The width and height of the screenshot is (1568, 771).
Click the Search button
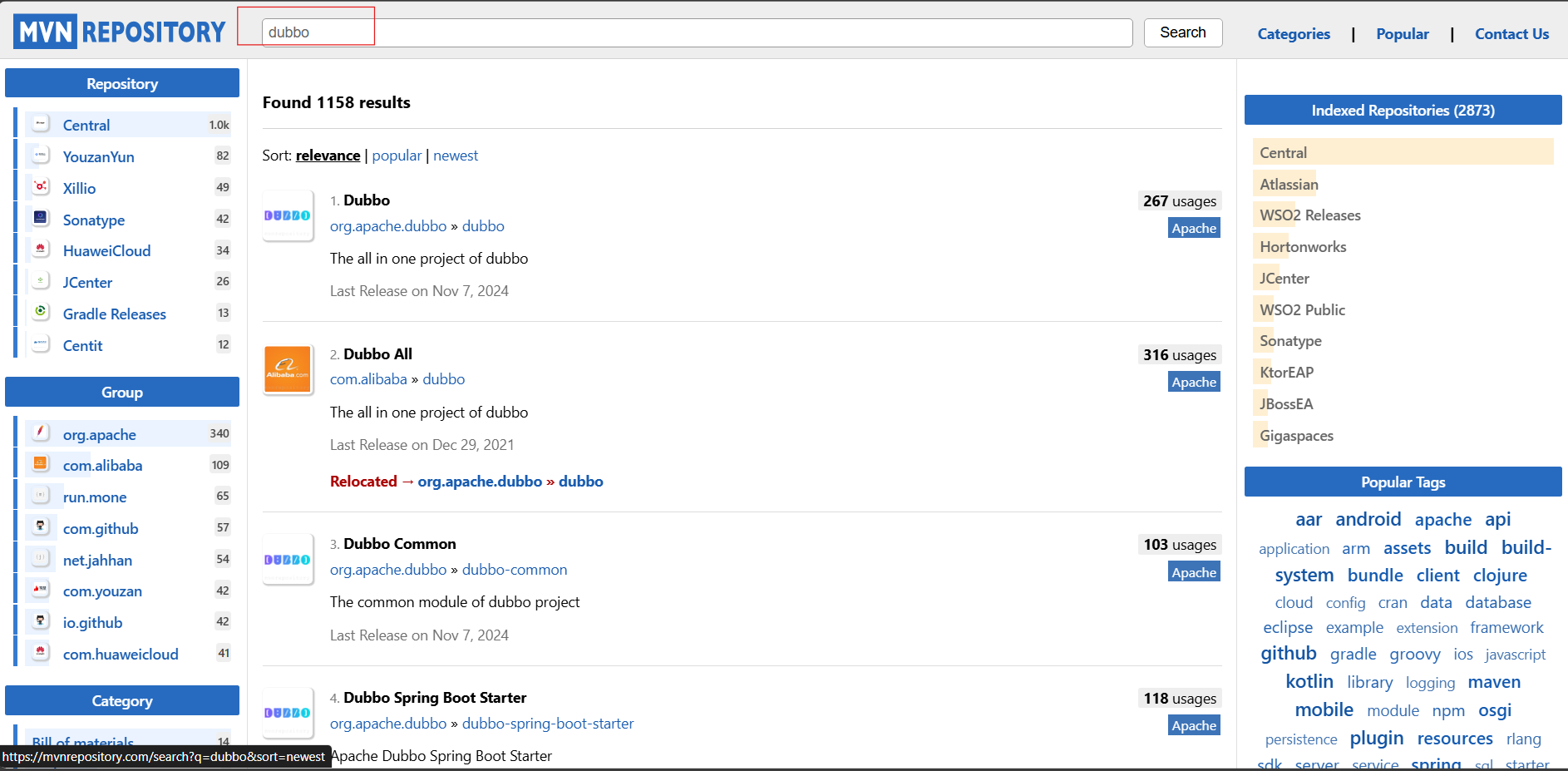click(x=1183, y=32)
